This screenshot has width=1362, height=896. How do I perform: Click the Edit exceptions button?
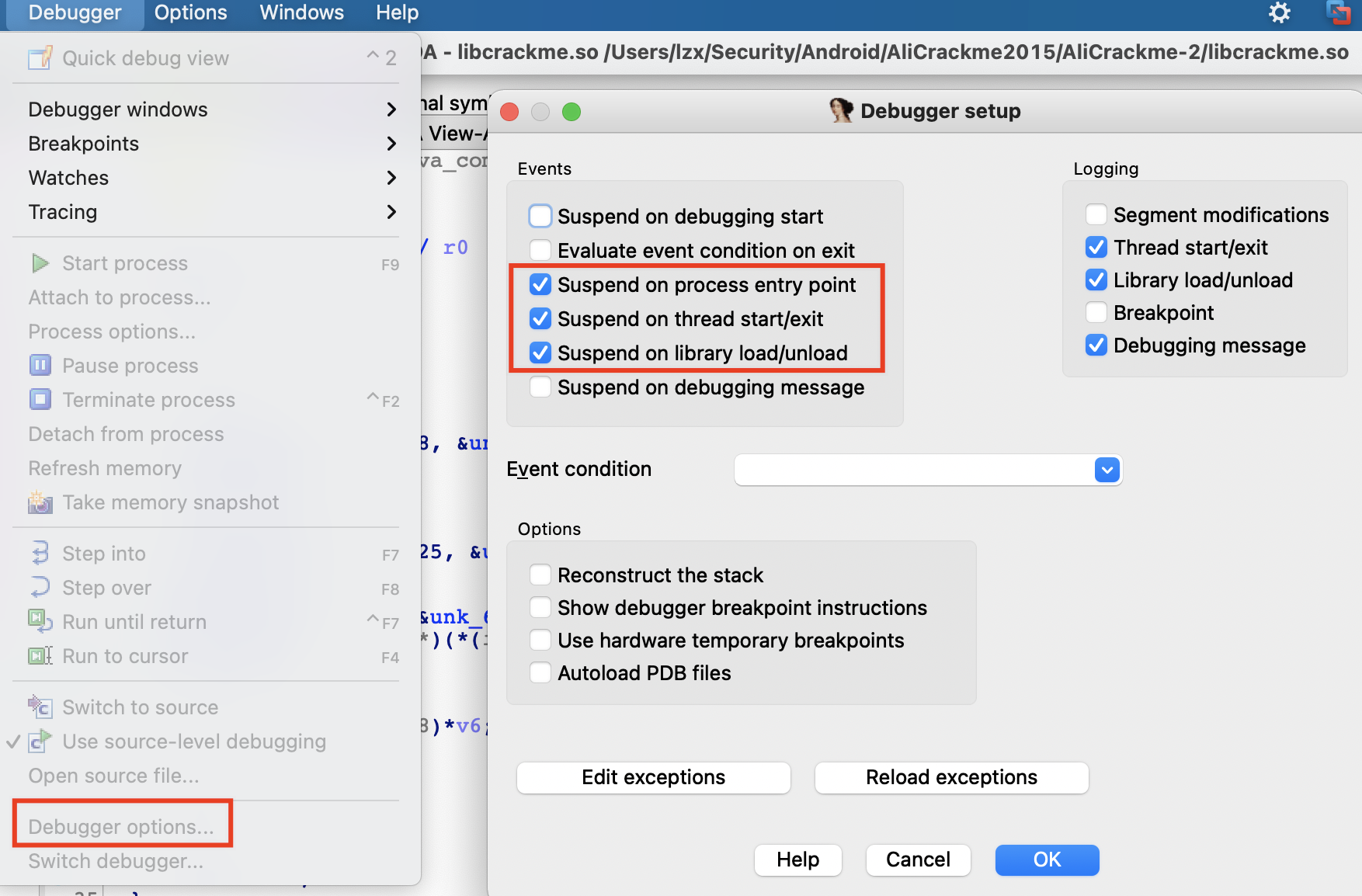(653, 777)
